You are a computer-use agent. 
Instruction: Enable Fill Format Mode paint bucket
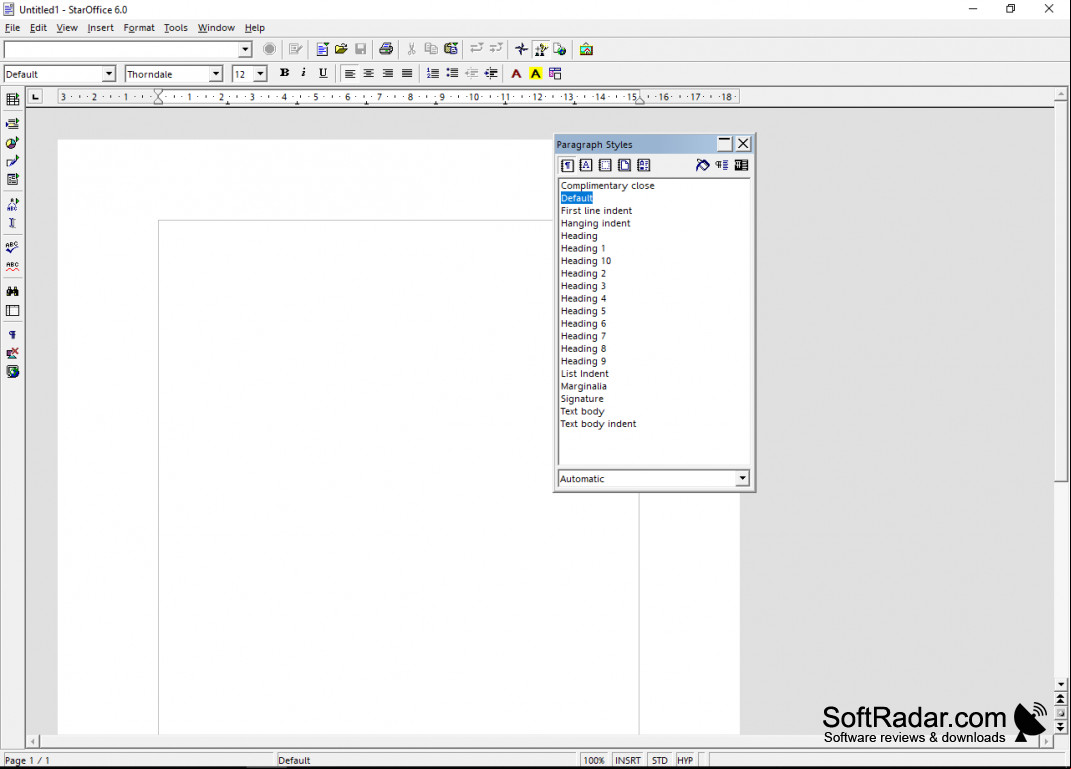pyautogui.click(x=702, y=165)
